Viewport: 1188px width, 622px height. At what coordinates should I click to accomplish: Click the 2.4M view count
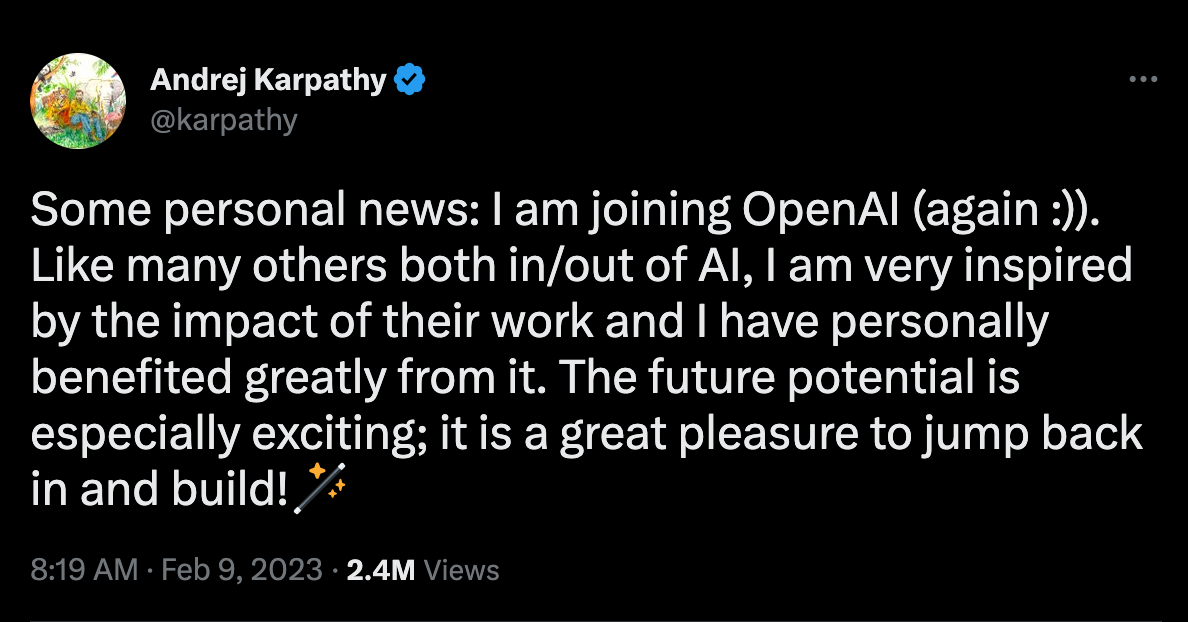(x=380, y=570)
